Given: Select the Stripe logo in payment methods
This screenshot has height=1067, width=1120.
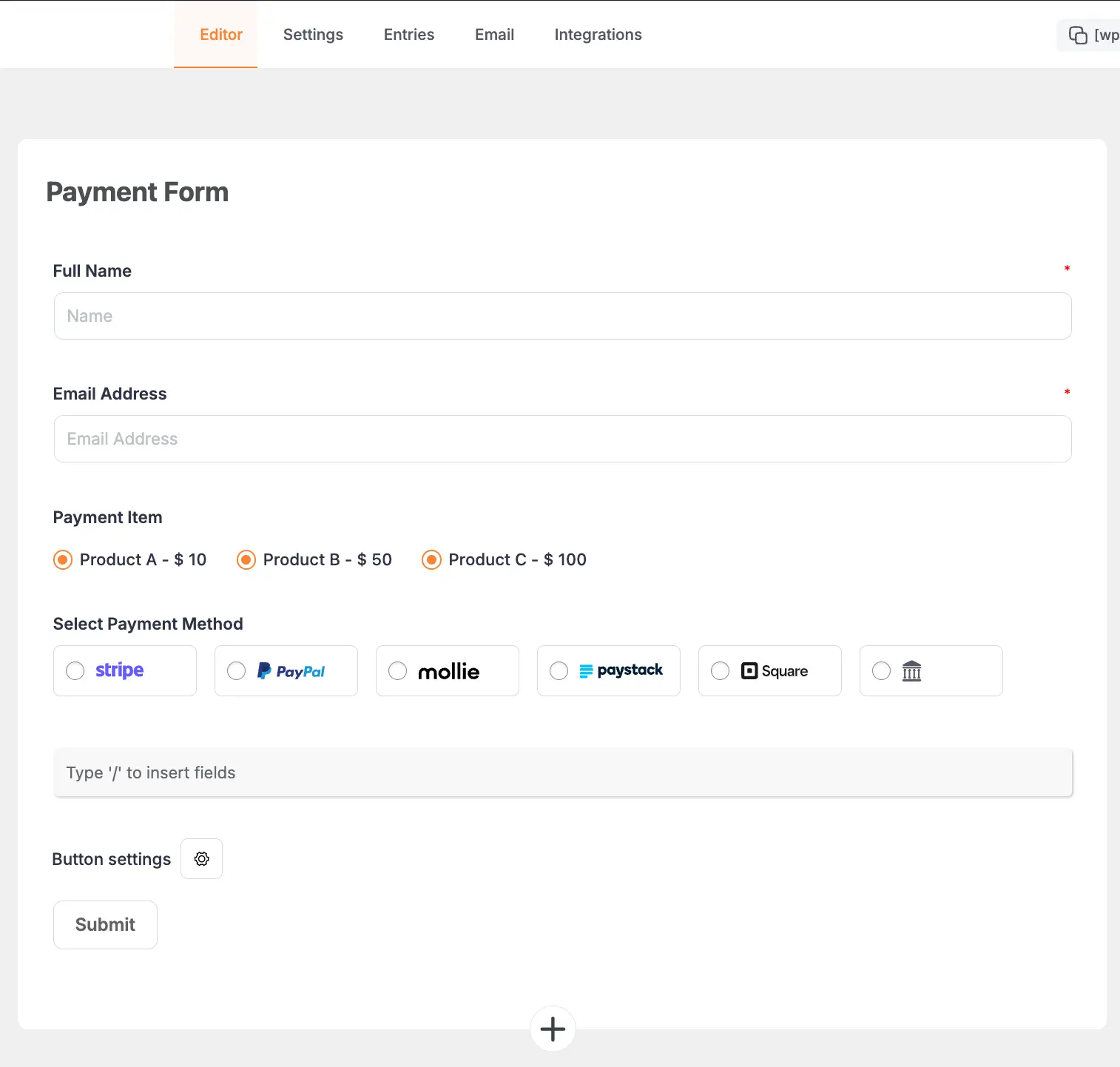Looking at the screenshot, I should [x=119, y=670].
